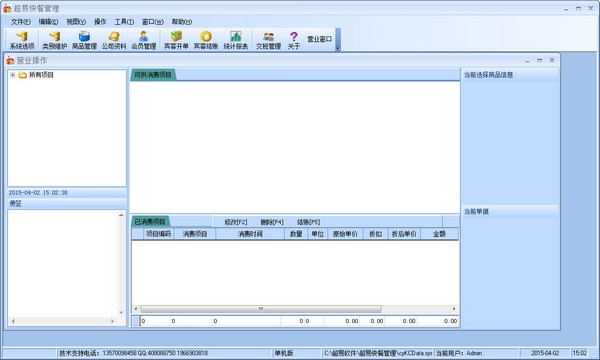Click the 关于 (About) question mark icon
This screenshot has height=360, width=600.
[293, 40]
